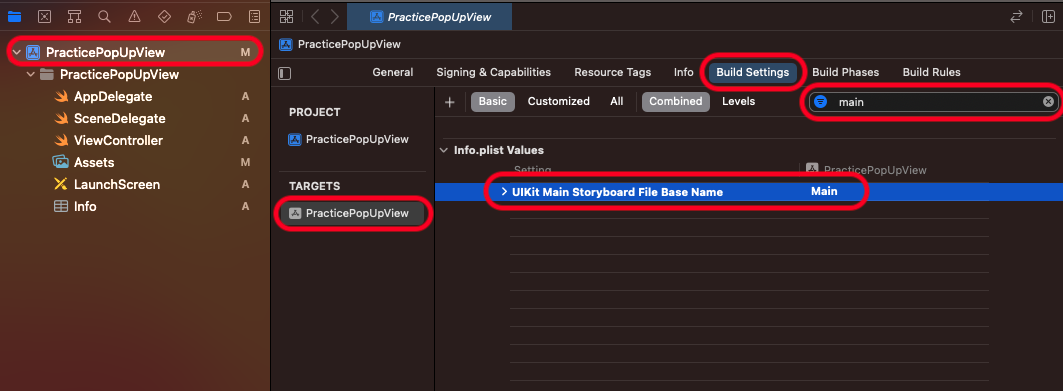Image resolution: width=1063 pixels, height=391 pixels.
Task: Switch to Signing & Capabilities tab
Action: (494, 72)
